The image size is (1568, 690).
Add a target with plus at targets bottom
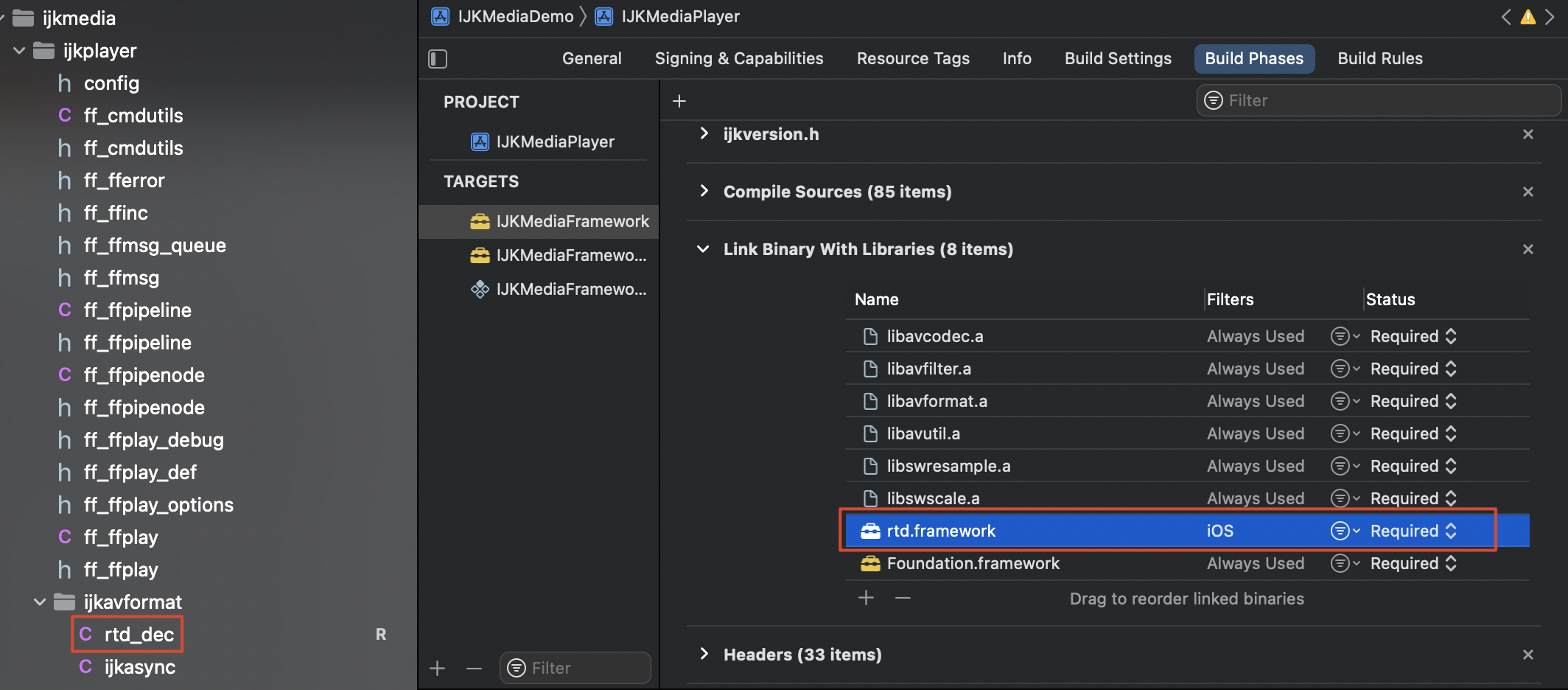tap(438, 668)
